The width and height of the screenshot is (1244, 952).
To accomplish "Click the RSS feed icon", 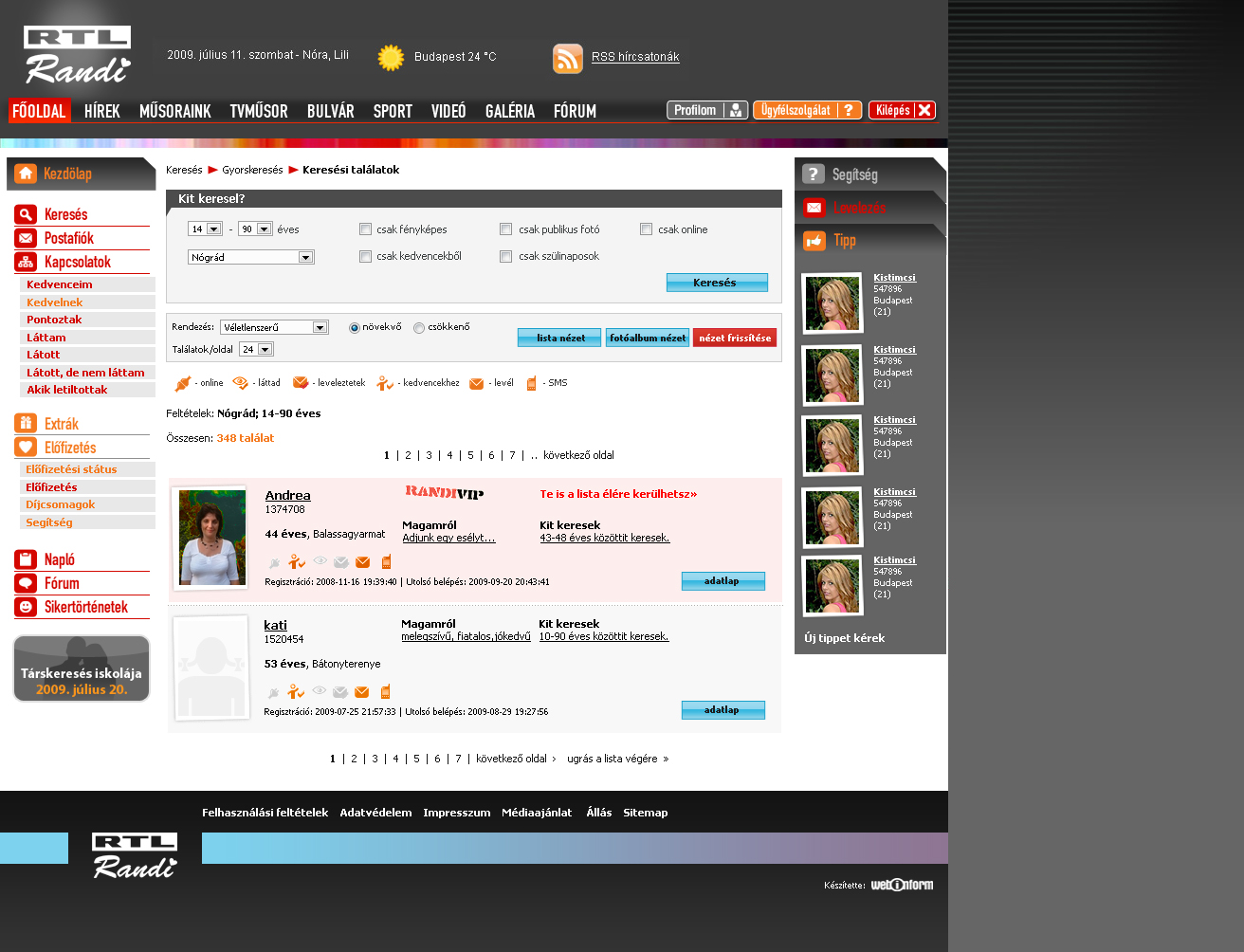I will pos(567,59).
